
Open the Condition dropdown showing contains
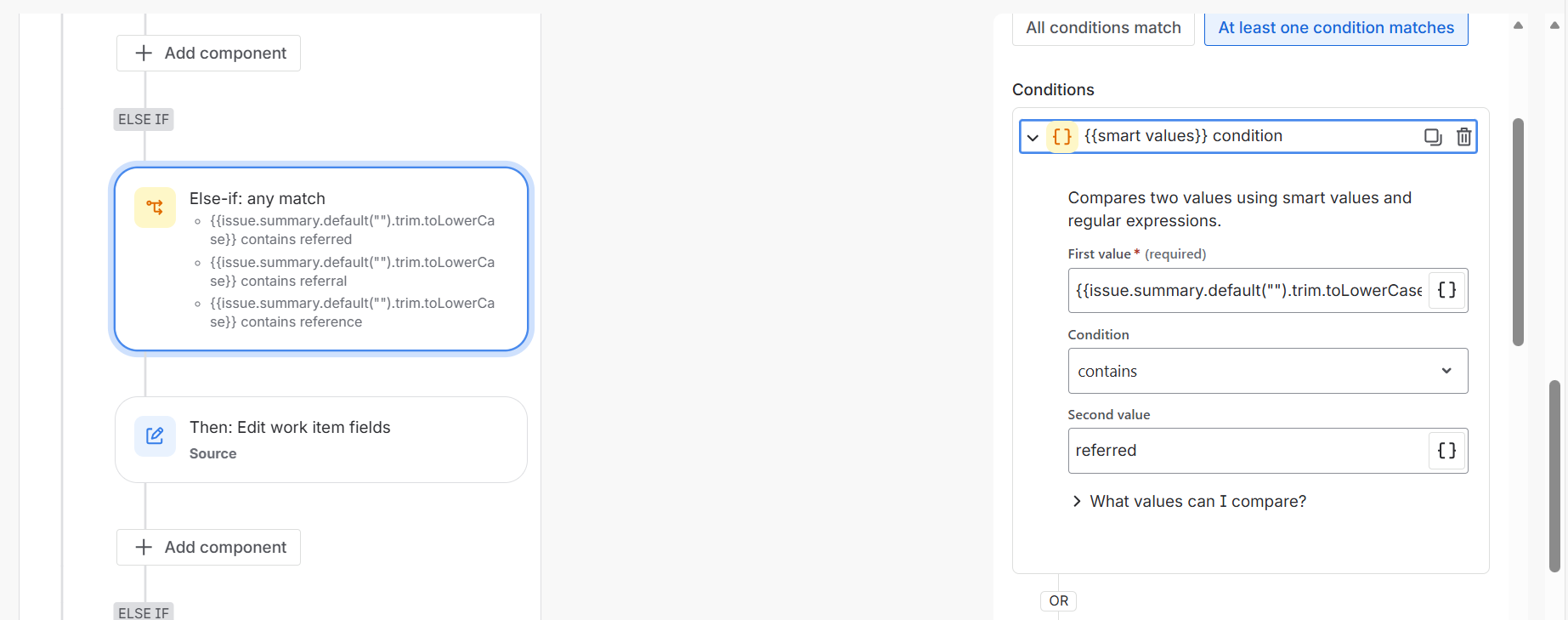(1267, 371)
